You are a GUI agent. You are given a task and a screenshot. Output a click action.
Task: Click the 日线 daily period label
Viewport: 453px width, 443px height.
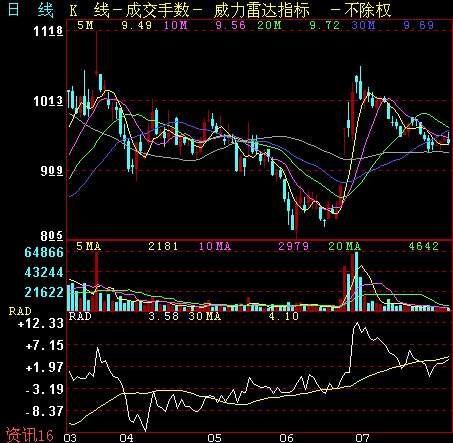coord(30,10)
